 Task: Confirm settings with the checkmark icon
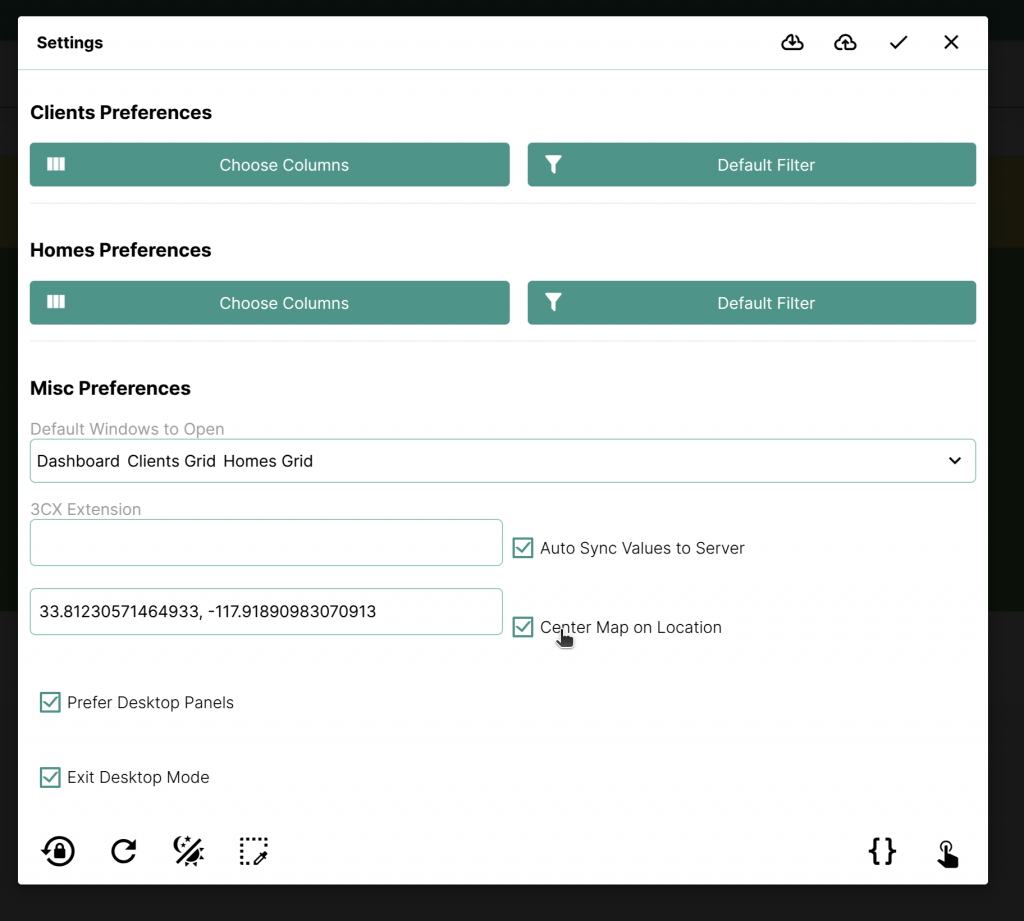(898, 42)
